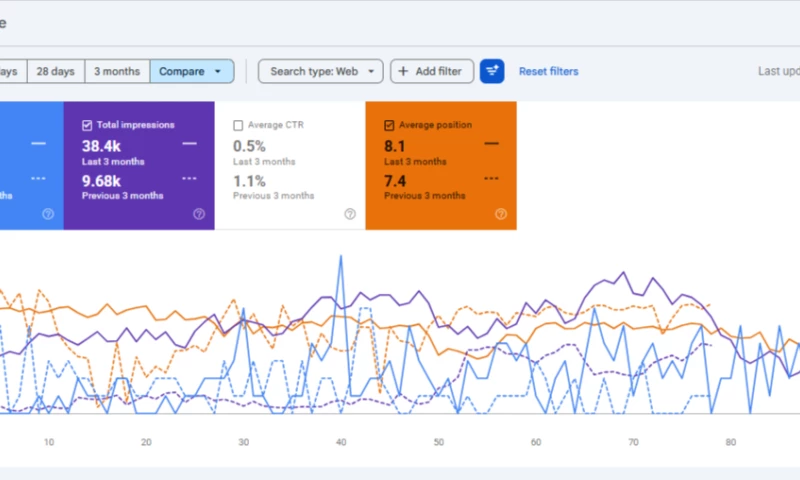
Task: Click the Reset filters link
Action: point(548,71)
